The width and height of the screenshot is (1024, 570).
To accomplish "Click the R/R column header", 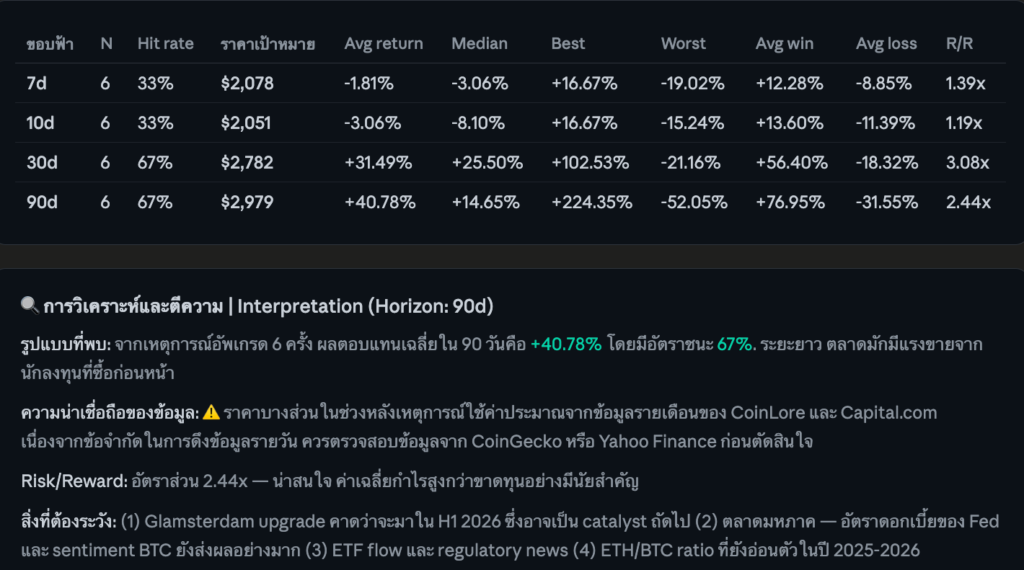I will [x=959, y=44].
